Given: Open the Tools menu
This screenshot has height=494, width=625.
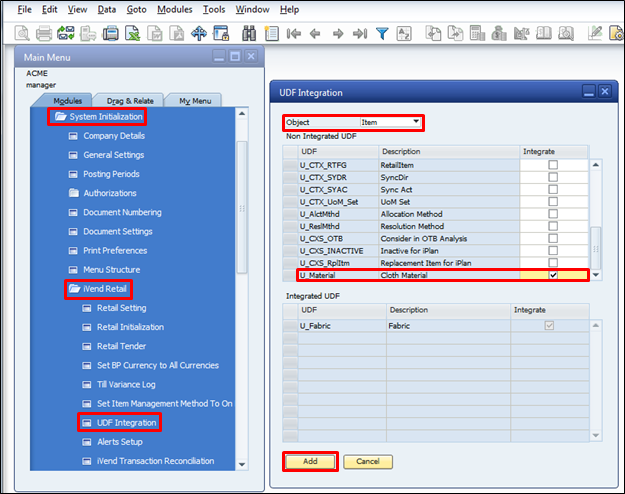Looking at the screenshot, I should 214,10.
